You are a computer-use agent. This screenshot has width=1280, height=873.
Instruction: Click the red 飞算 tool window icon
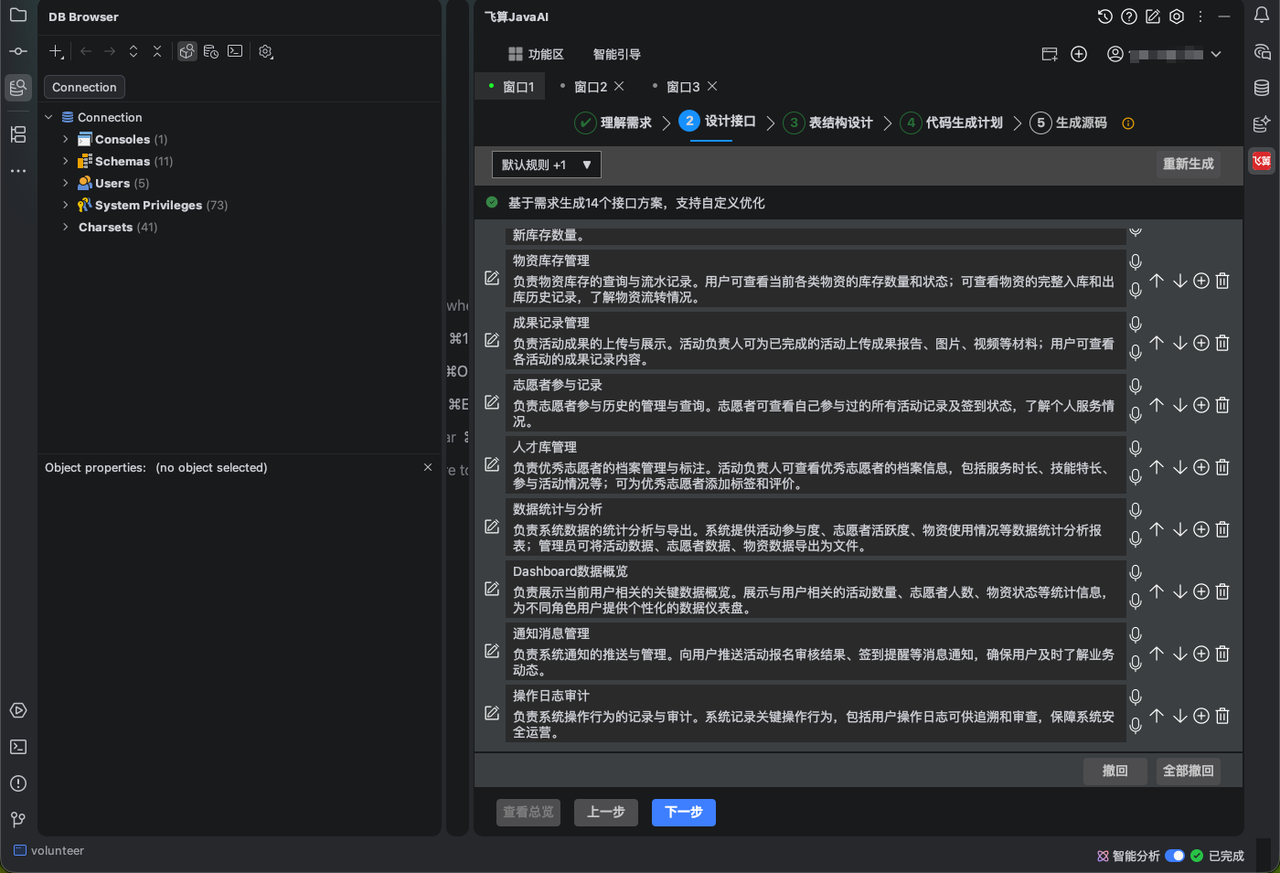(1262, 160)
